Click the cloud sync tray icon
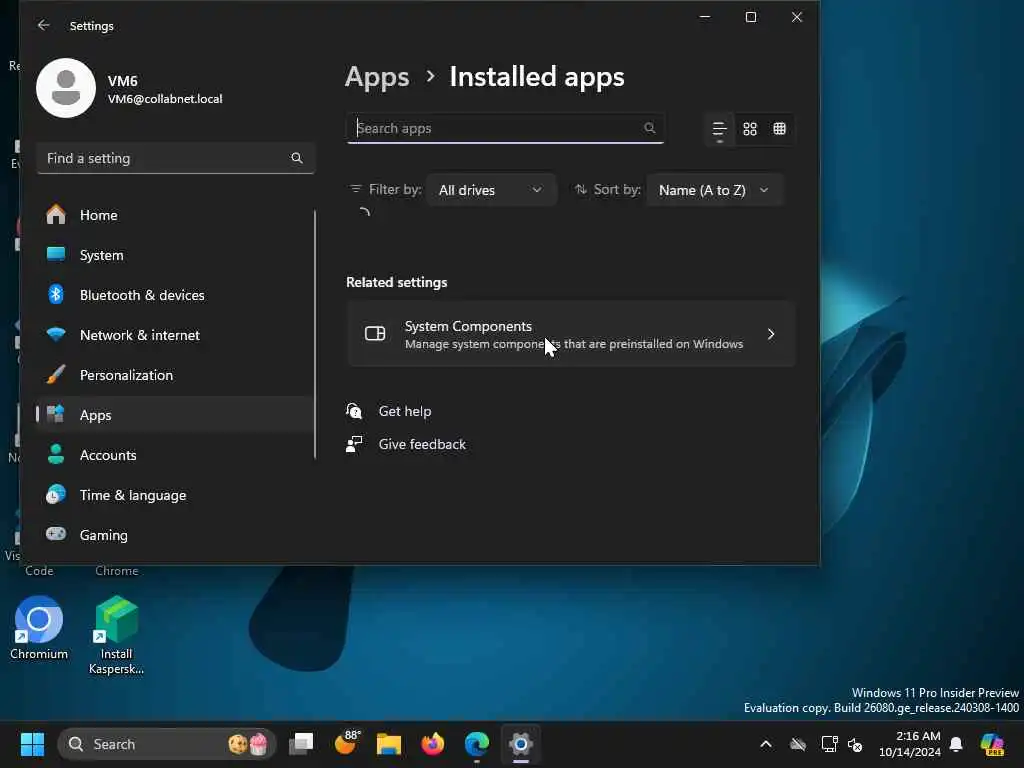The width and height of the screenshot is (1024, 768). pos(797,744)
